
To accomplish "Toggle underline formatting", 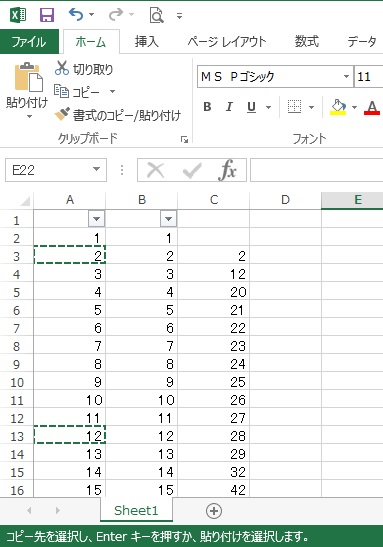I will 251,107.
